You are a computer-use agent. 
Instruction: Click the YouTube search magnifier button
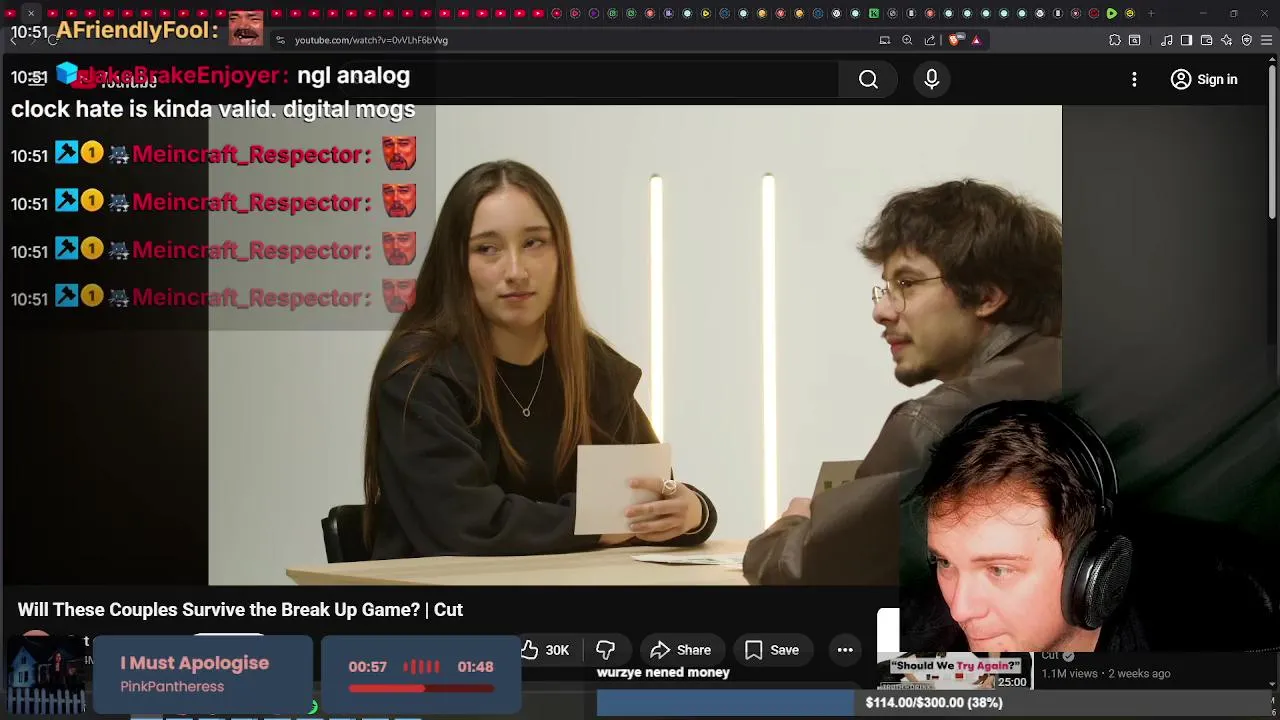[x=868, y=79]
